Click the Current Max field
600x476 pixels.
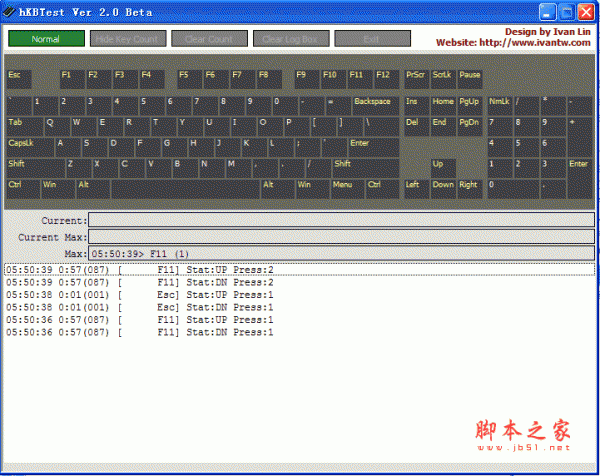pos(341,236)
